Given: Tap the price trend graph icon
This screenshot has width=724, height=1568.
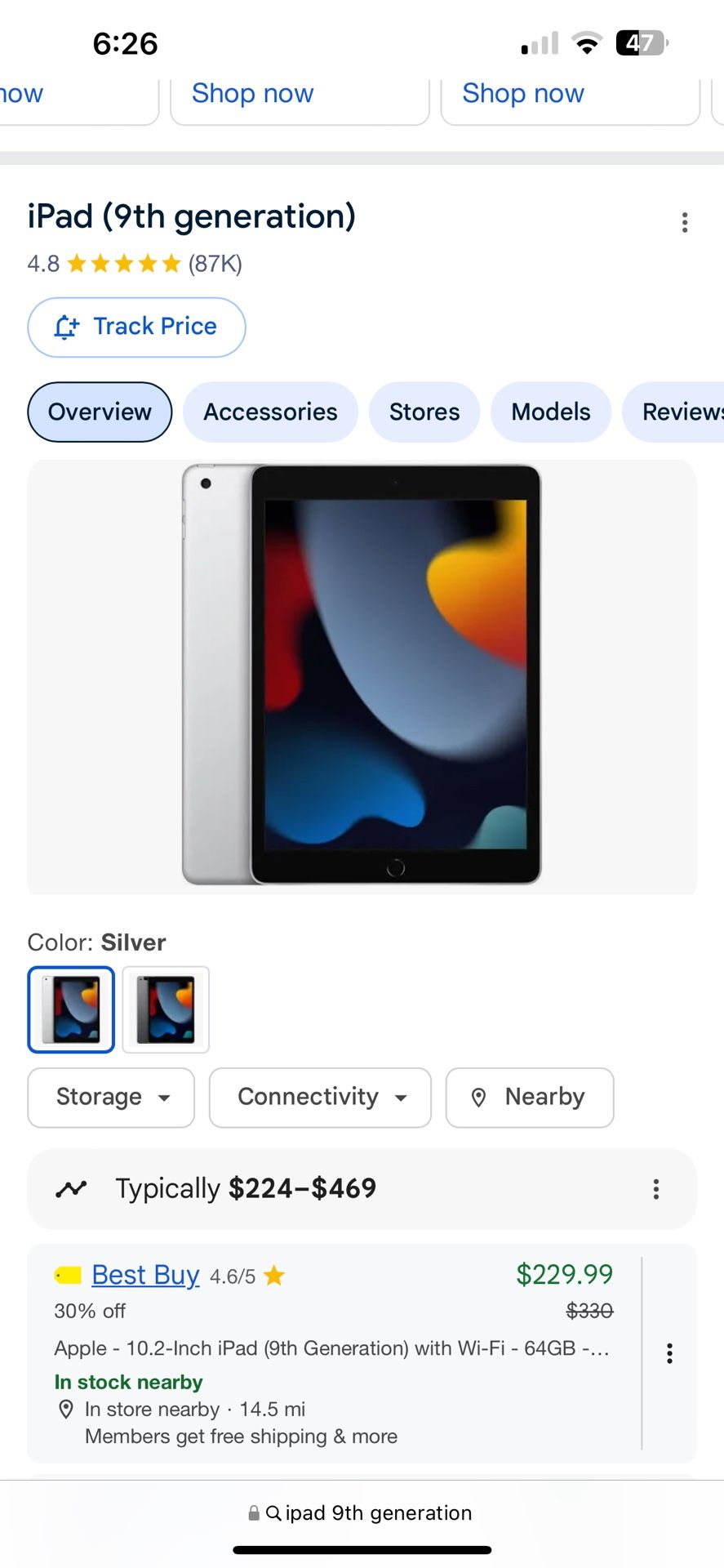Looking at the screenshot, I should point(71,1189).
